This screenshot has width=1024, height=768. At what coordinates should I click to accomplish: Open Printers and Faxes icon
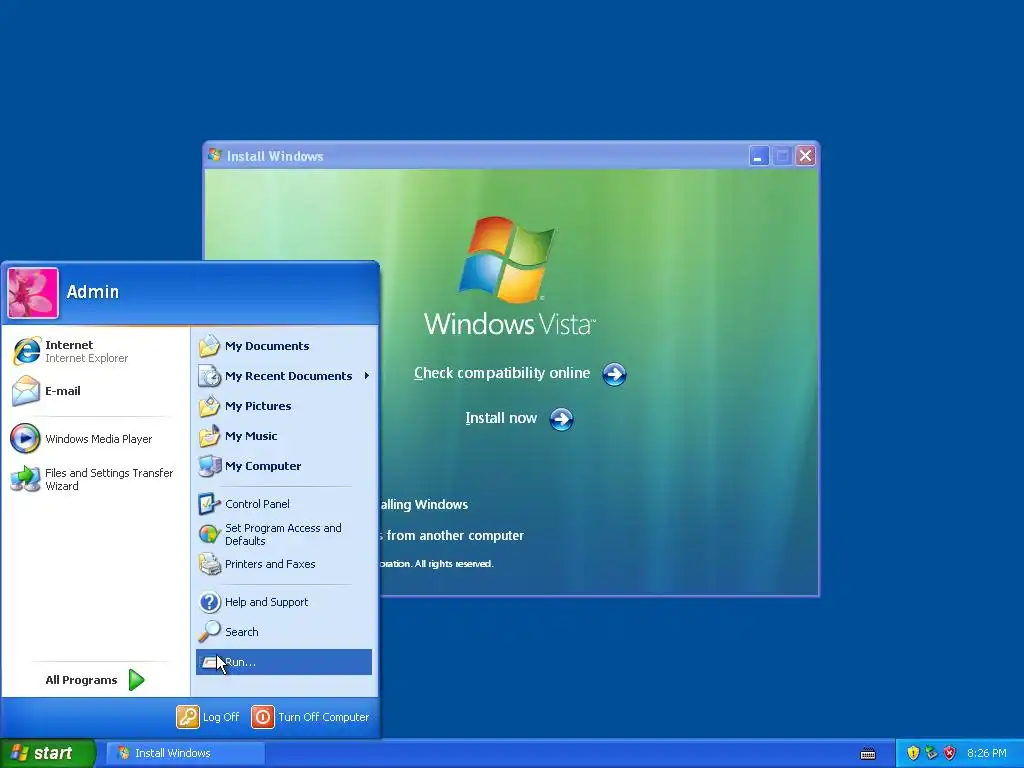click(x=210, y=564)
